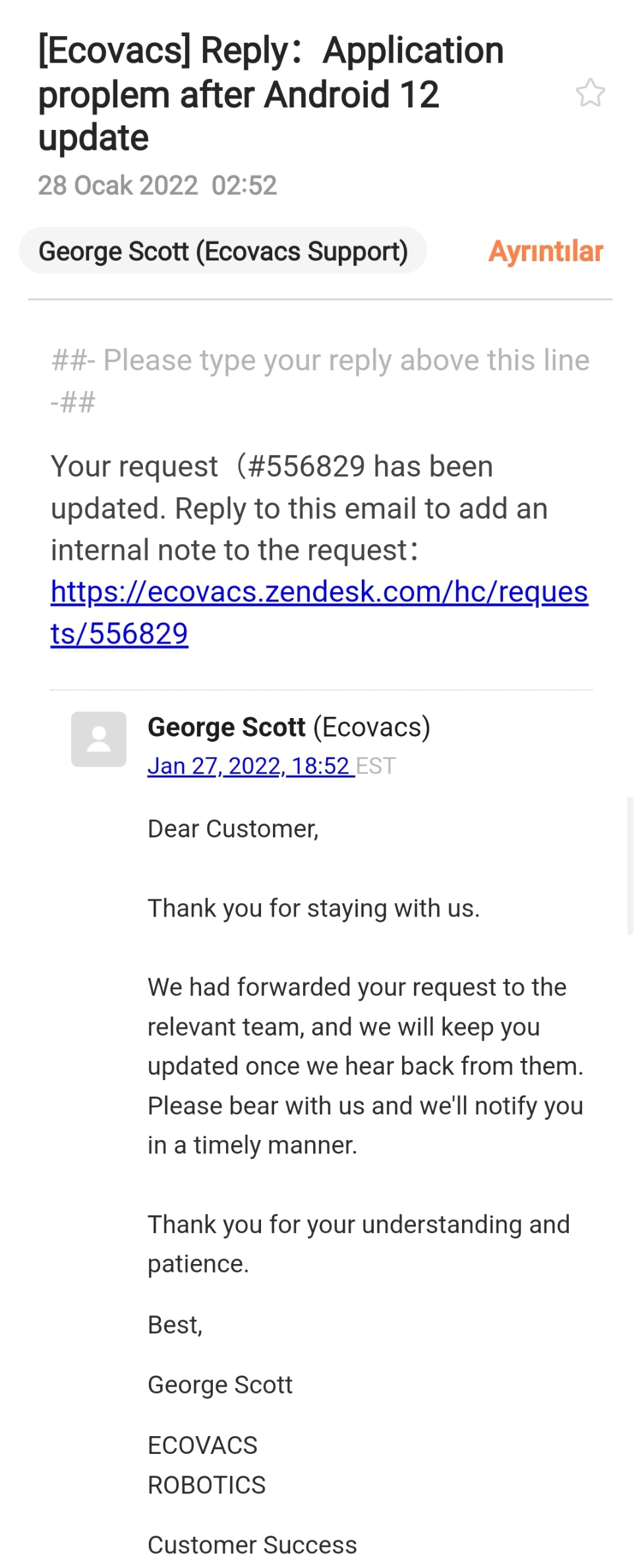Tap the bold George Scott (Ecovacs) name
This screenshot has width=640, height=1568.
tap(289, 727)
